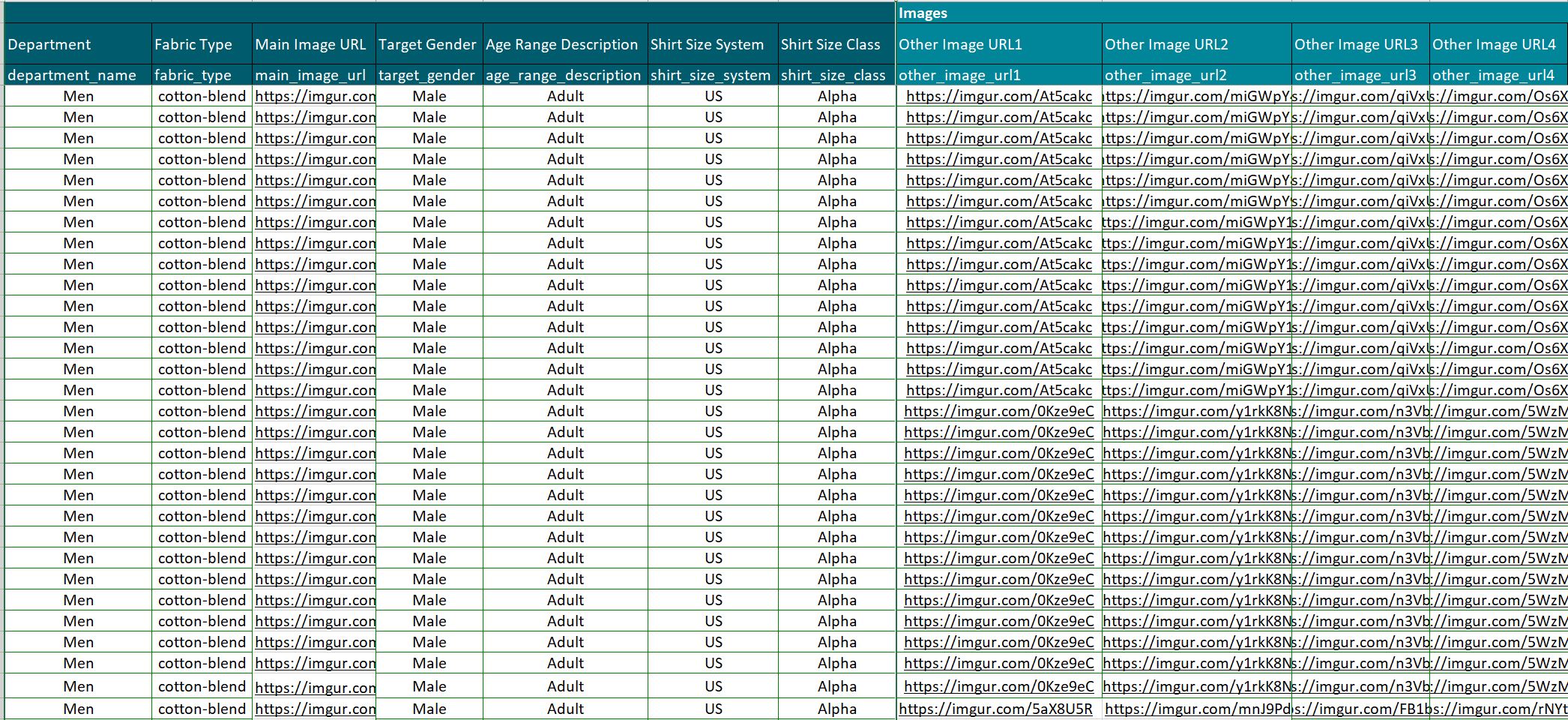Select the other_image_url4 field cell
Image resolution: width=1568 pixels, height=720 pixels.
[x=1498, y=75]
